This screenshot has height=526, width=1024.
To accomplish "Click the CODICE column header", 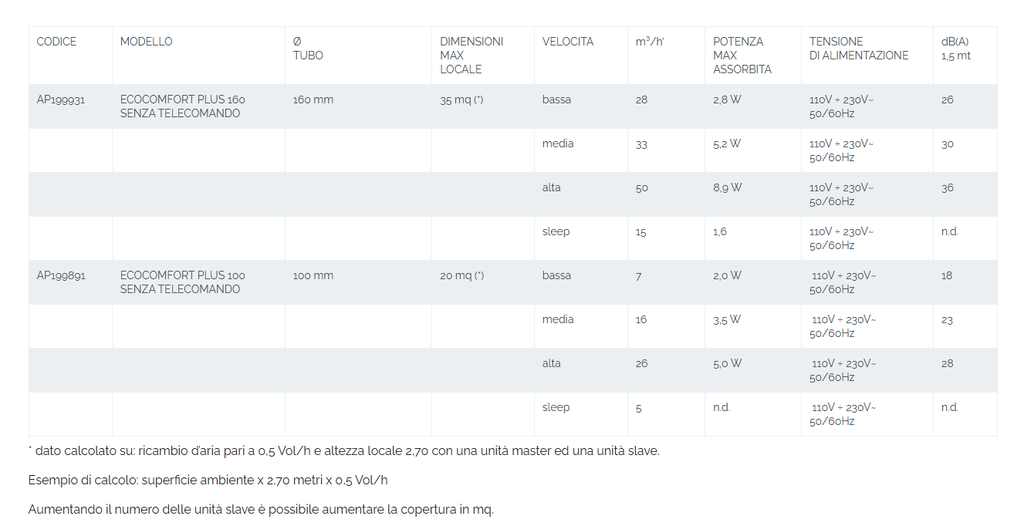I will [x=56, y=42].
